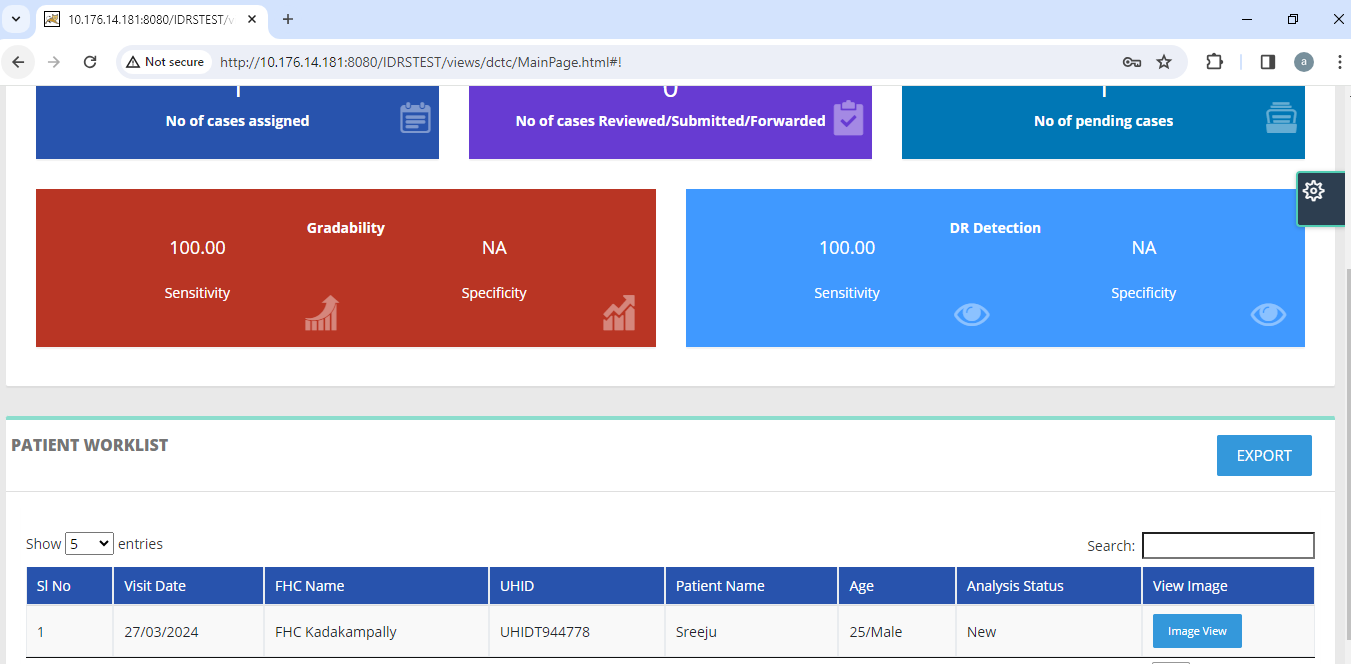Click the clipboard check icon on reviewed card

[848, 117]
